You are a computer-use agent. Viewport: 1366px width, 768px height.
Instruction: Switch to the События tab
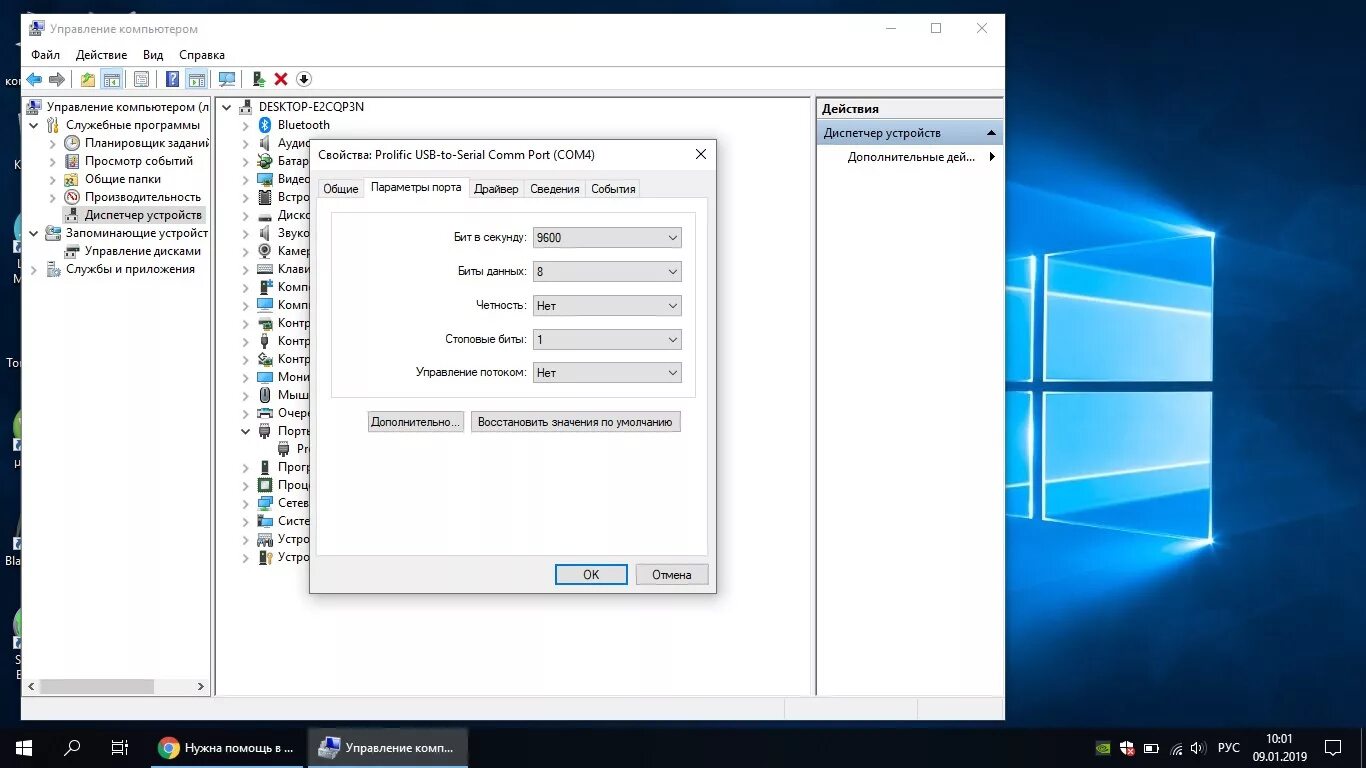click(613, 189)
